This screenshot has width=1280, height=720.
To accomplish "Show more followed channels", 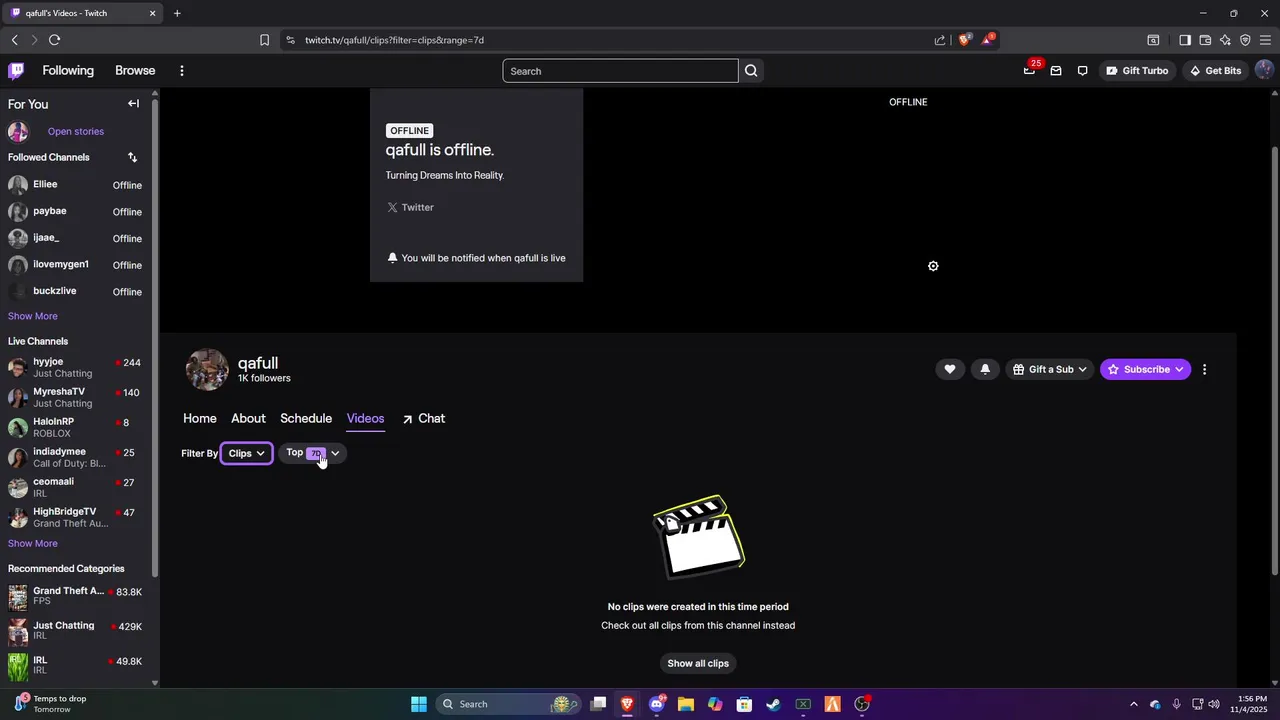I will coord(33,316).
